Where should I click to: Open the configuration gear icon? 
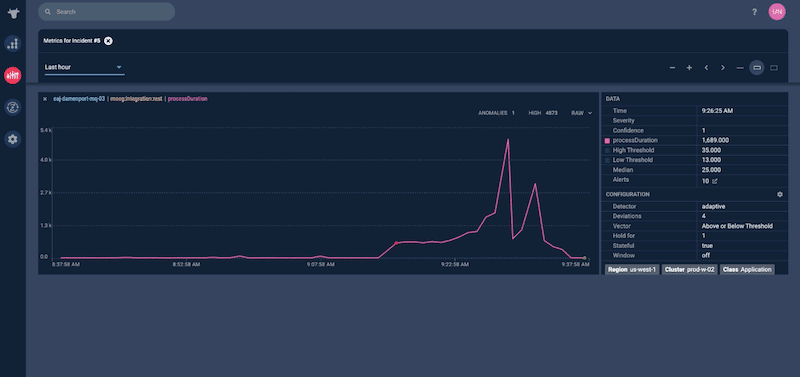[780, 194]
